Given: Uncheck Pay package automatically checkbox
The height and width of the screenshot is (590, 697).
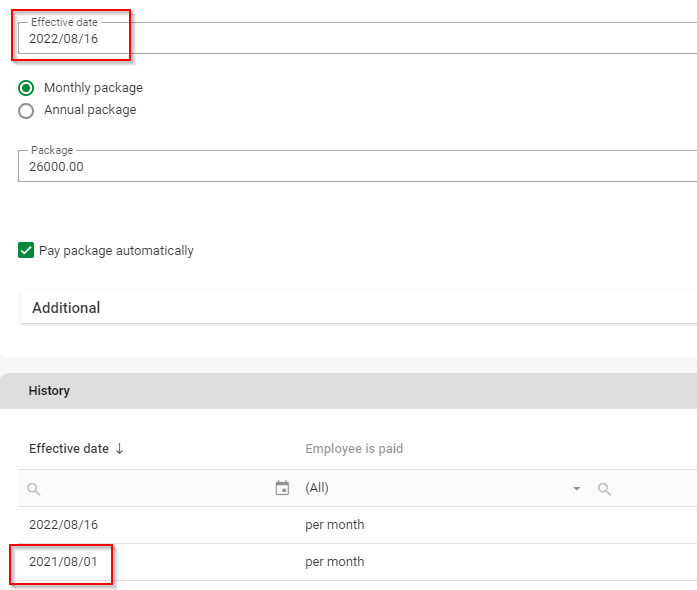Looking at the screenshot, I should tap(27, 251).
